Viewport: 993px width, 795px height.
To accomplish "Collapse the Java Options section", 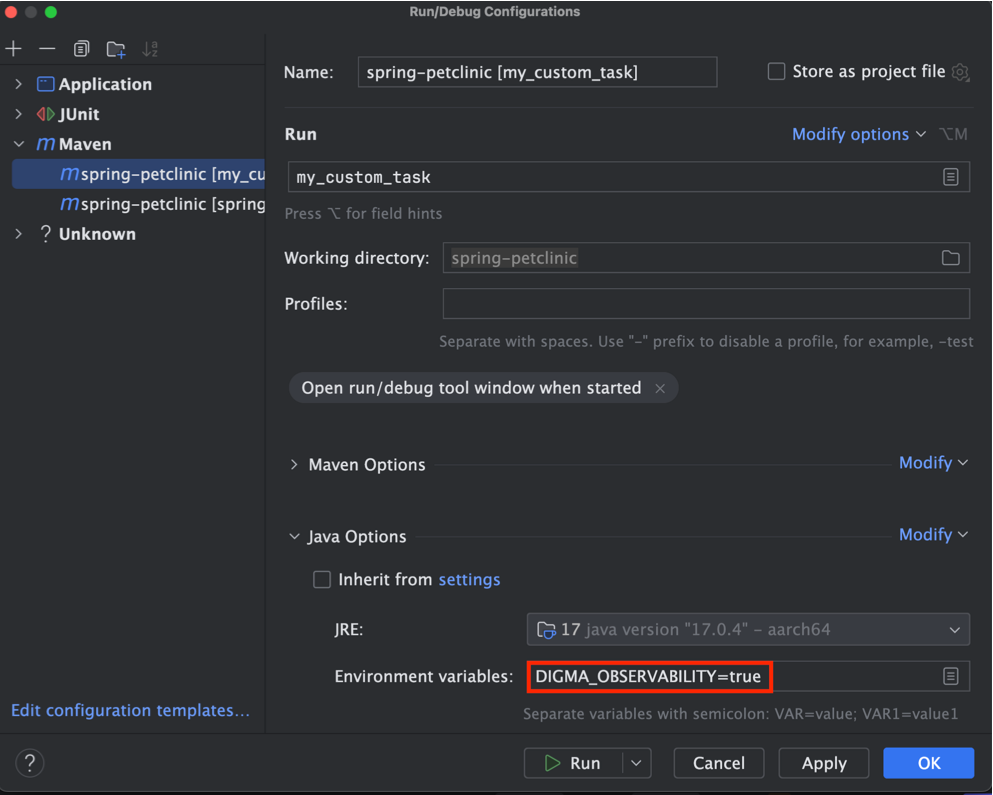I will point(294,537).
